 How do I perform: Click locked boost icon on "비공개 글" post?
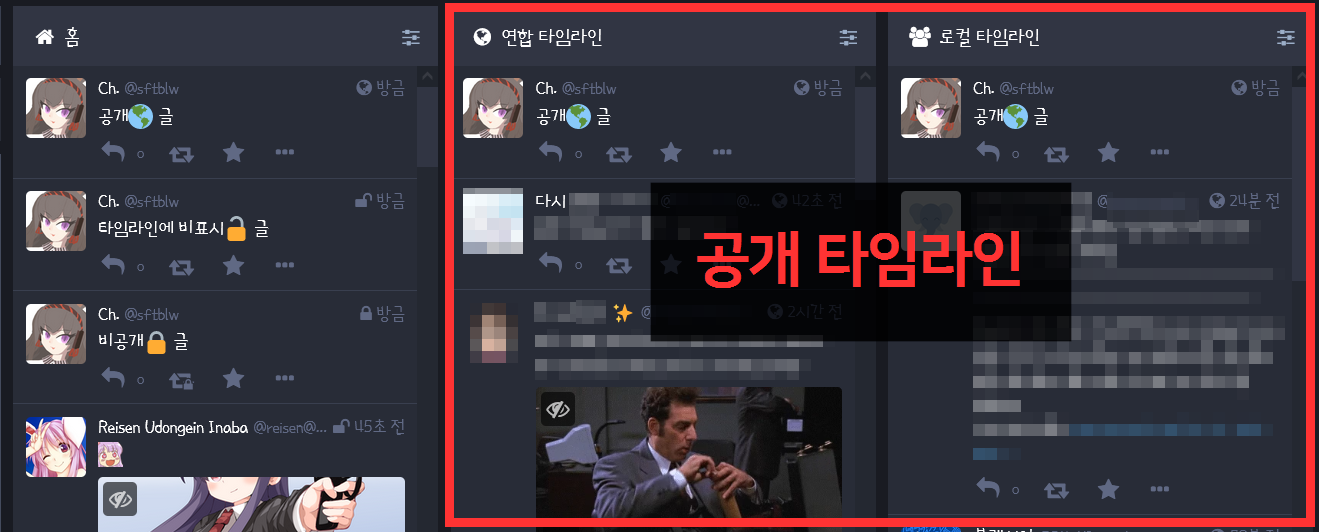pyautogui.click(x=182, y=379)
